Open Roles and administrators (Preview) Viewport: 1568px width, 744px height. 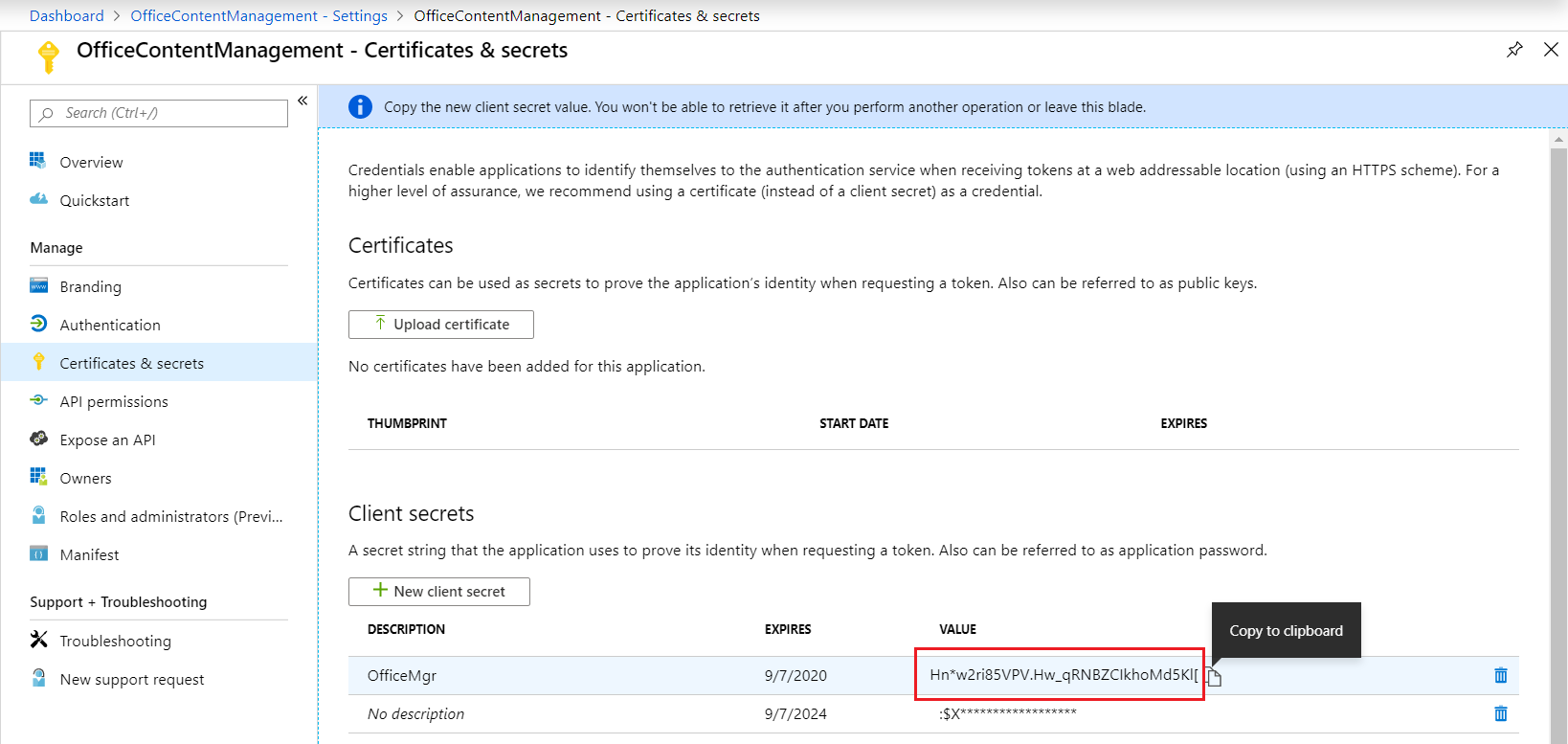tap(170, 516)
